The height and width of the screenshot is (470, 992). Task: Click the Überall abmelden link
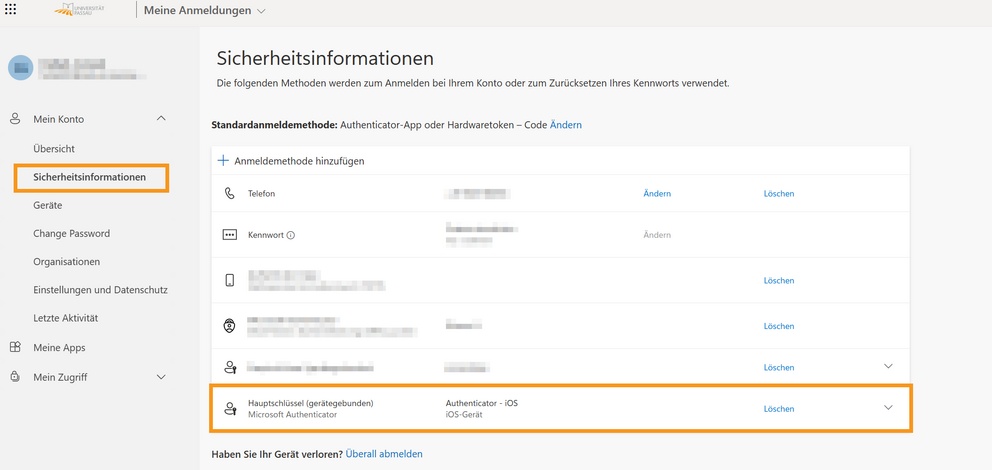pos(384,454)
